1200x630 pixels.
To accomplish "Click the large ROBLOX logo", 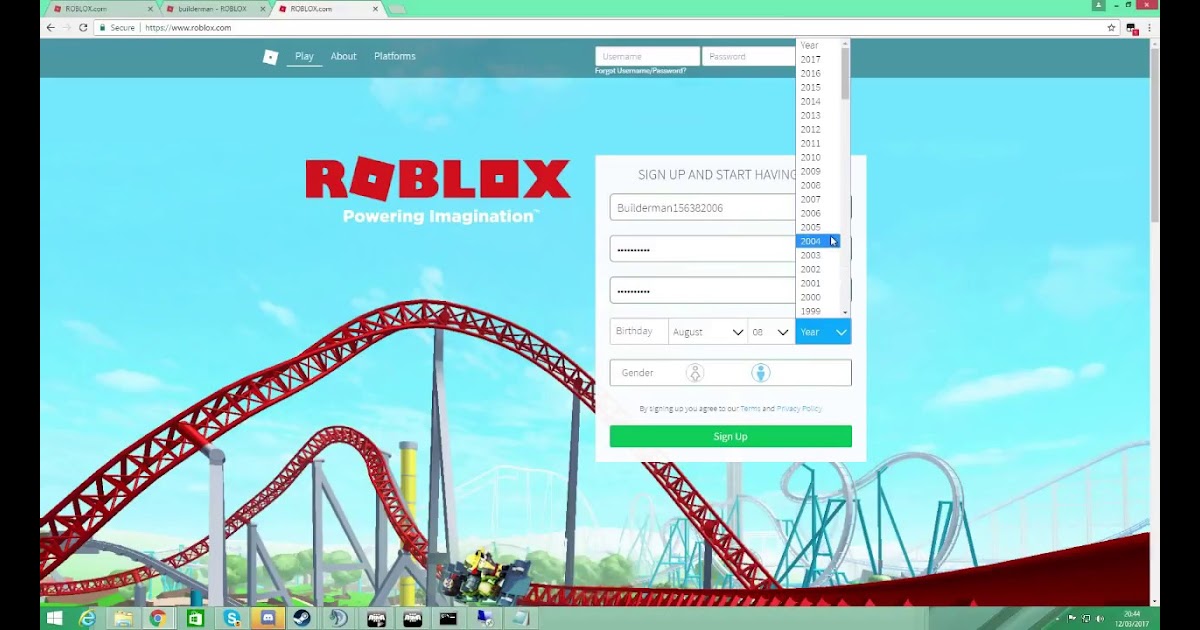I will coord(438,180).
